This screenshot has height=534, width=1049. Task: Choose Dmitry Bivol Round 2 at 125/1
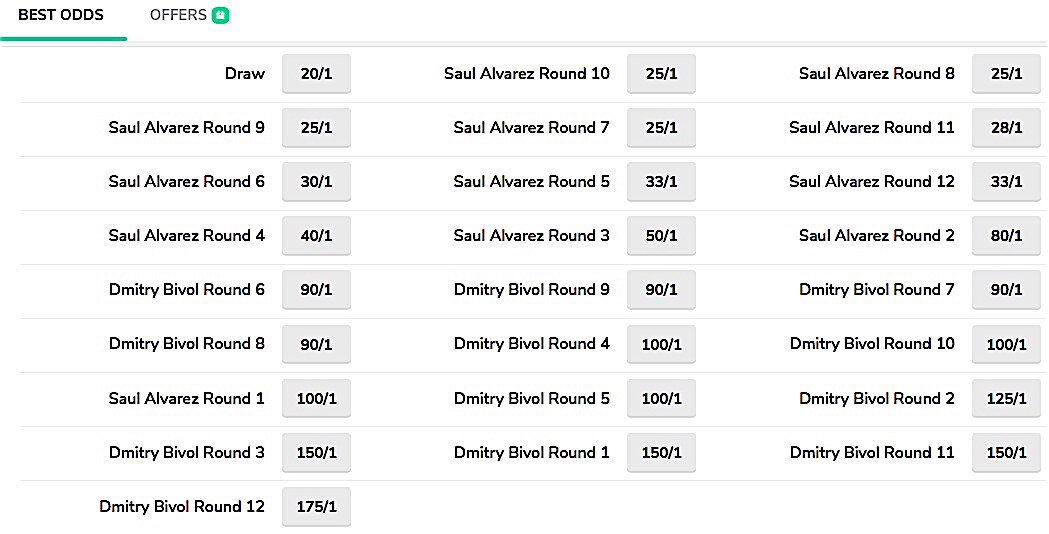point(1006,398)
